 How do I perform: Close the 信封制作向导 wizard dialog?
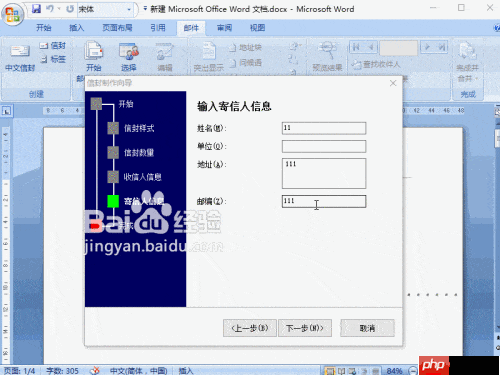pyautogui.click(x=393, y=83)
